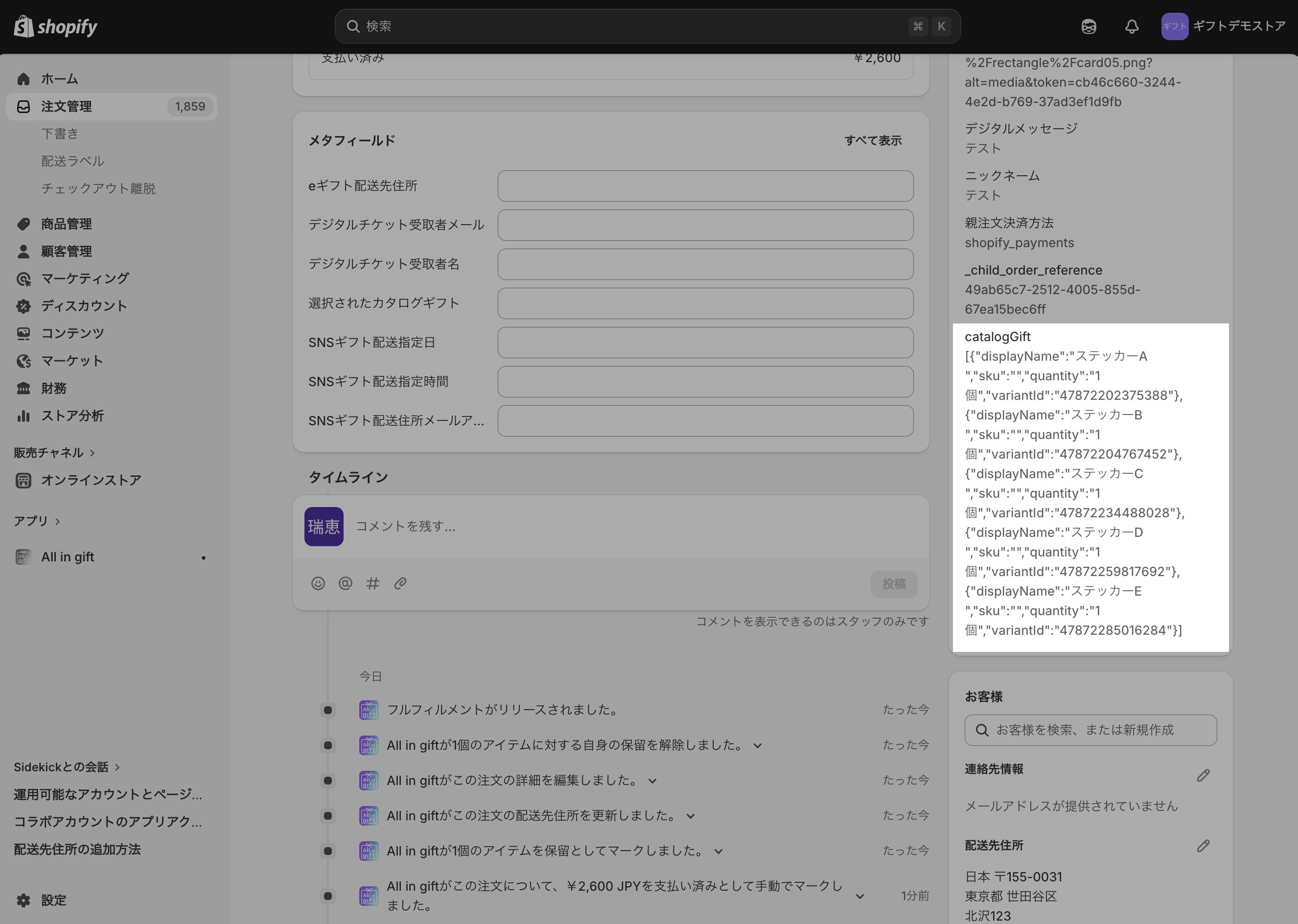Edit shipping address pencil icon
The image size is (1298, 924).
click(1203, 846)
